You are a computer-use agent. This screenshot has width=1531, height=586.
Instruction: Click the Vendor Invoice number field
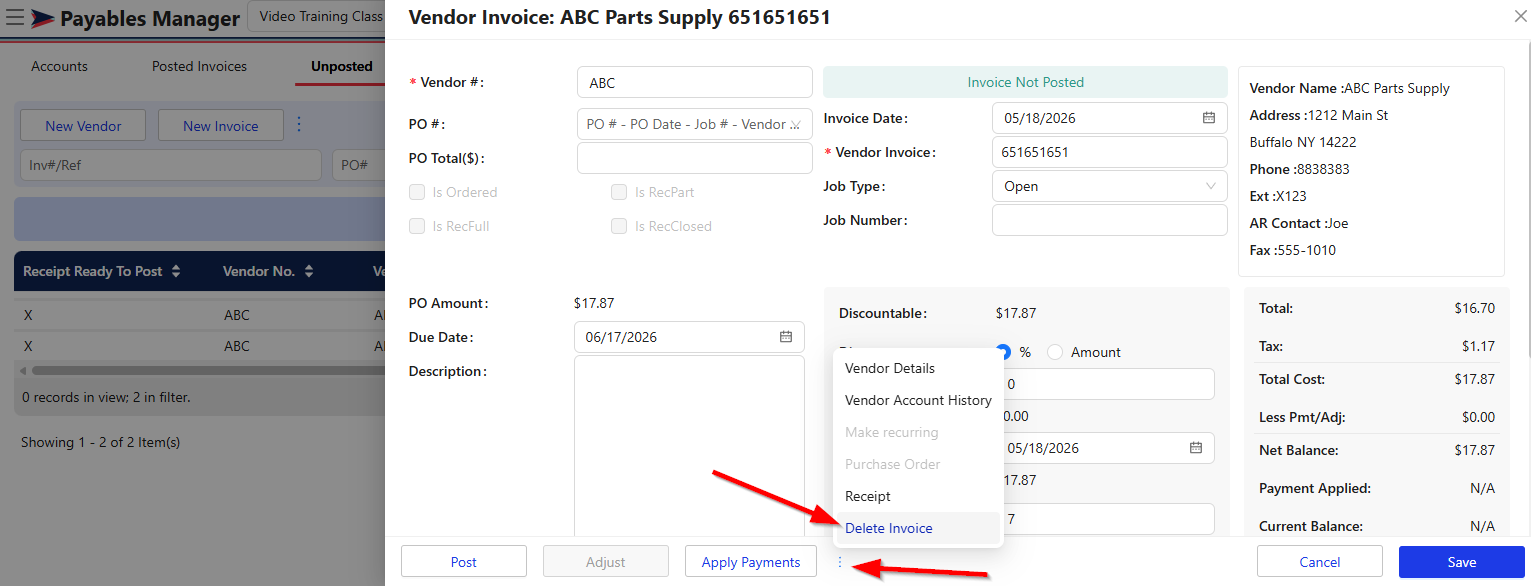point(1110,152)
